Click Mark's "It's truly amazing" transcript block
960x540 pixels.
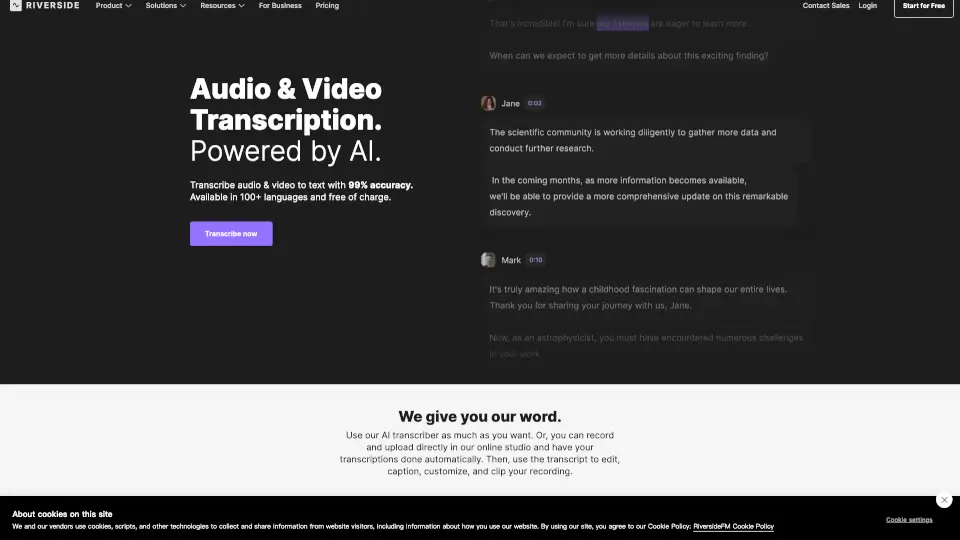point(640,297)
